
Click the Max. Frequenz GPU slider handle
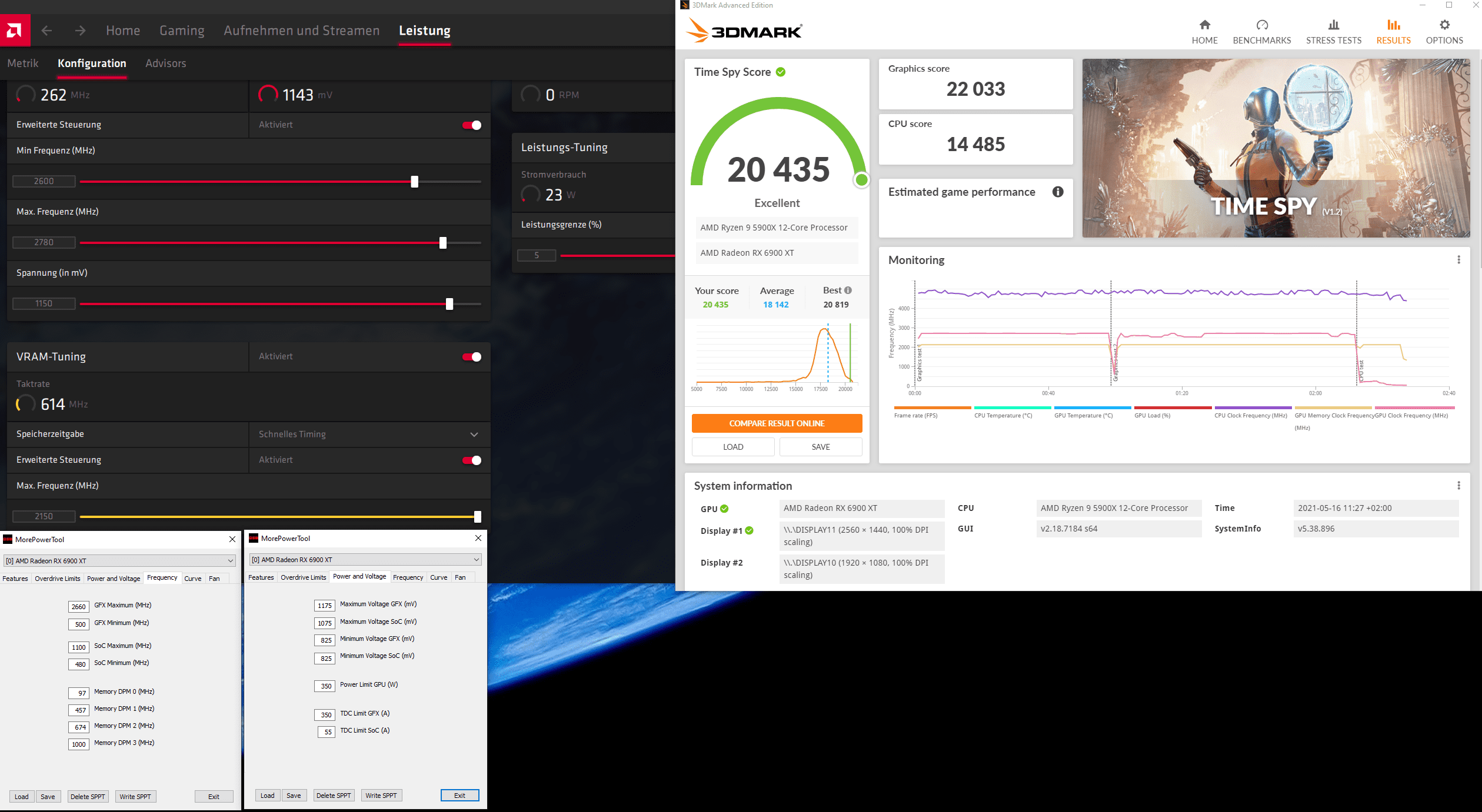coord(443,243)
